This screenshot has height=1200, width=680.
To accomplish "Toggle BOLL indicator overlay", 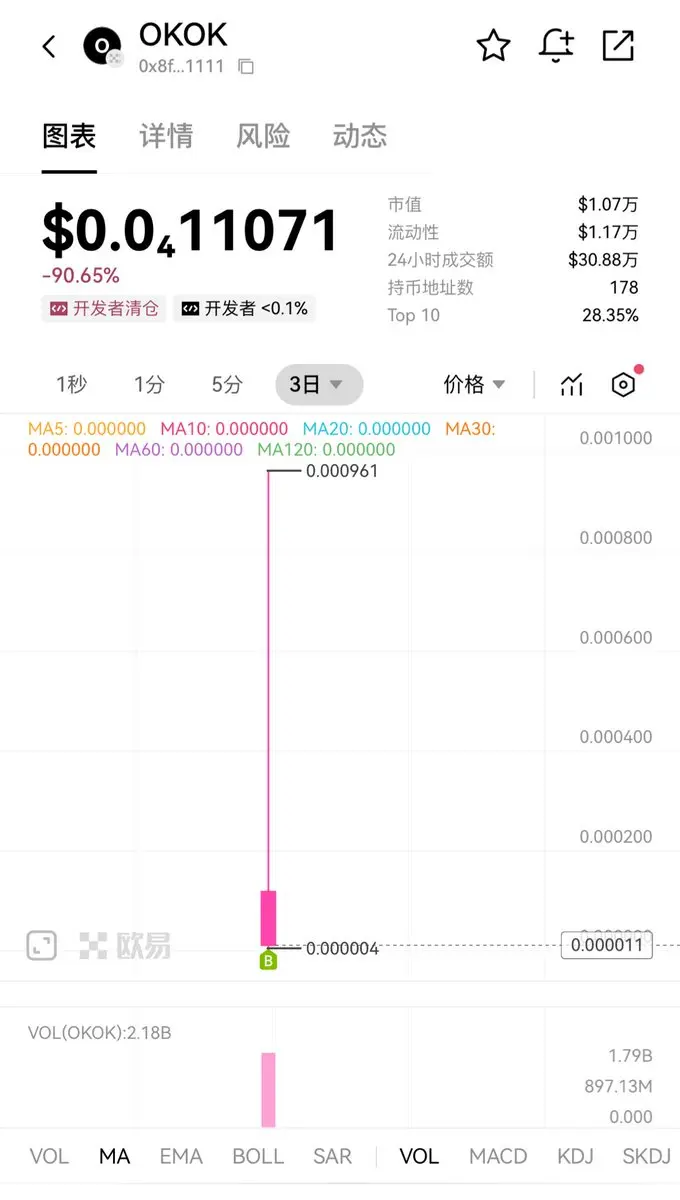I will tap(258, 1156).
